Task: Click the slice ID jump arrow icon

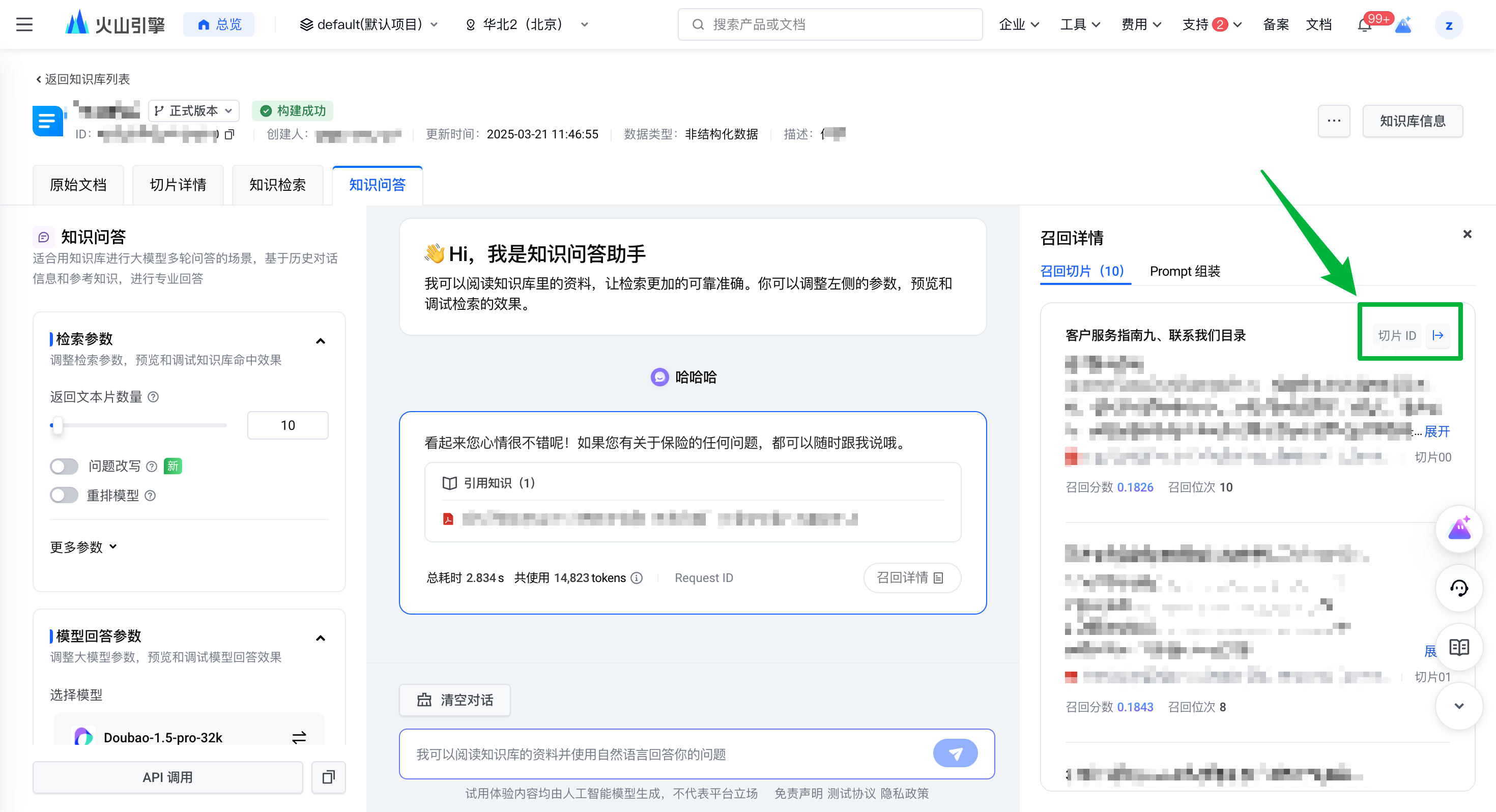Action: (x=1438, y=335)
